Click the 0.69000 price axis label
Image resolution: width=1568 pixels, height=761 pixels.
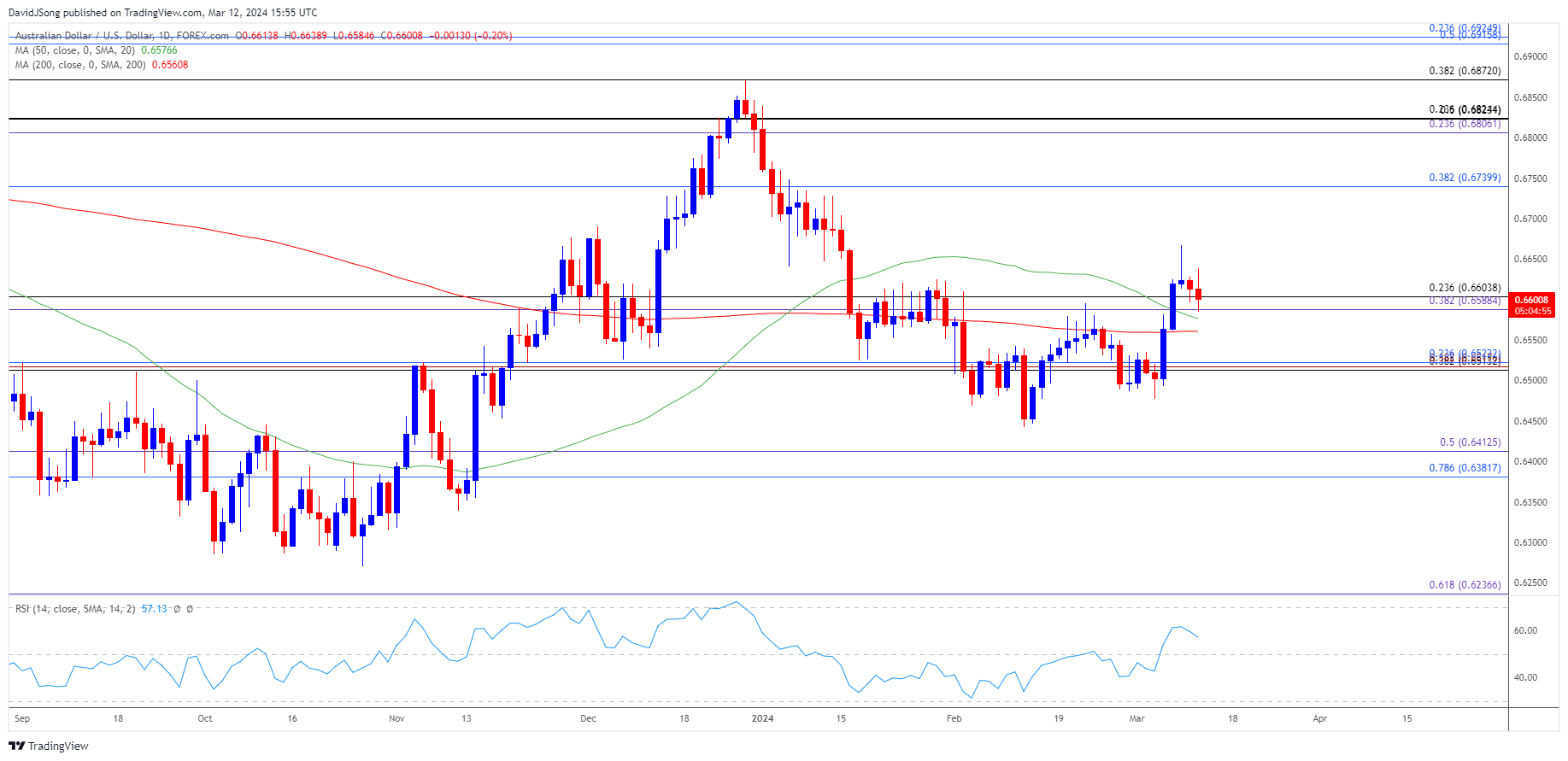pos(1530,56)
